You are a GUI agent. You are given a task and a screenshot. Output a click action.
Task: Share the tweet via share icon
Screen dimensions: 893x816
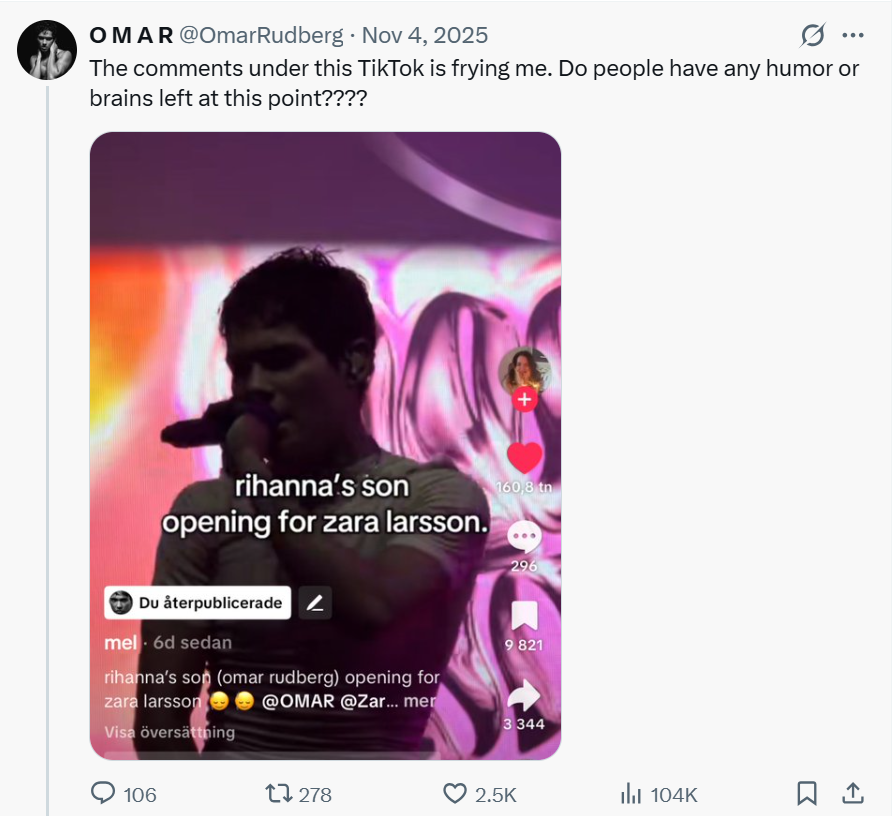click(853, 794)
